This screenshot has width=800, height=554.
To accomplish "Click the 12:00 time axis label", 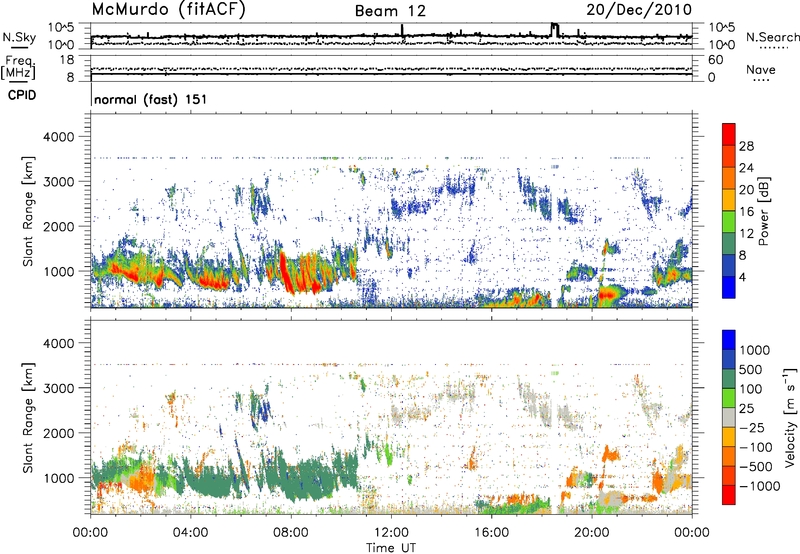I will pos(391,532).
